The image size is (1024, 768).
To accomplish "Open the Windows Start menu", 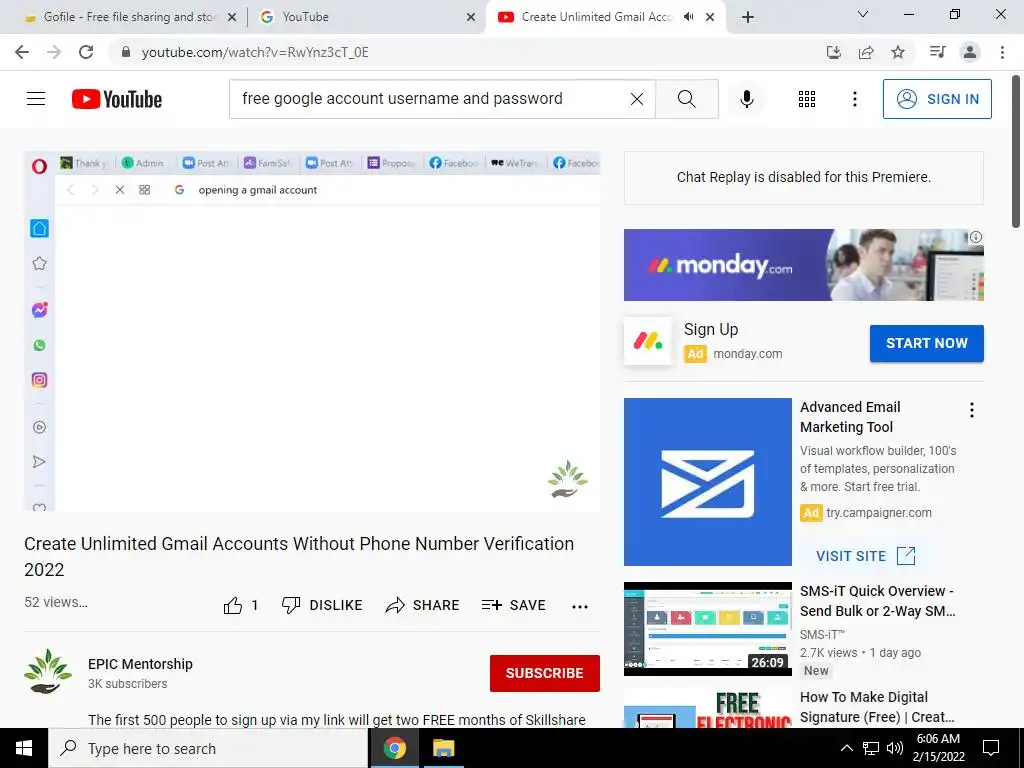I will [24, 748].
